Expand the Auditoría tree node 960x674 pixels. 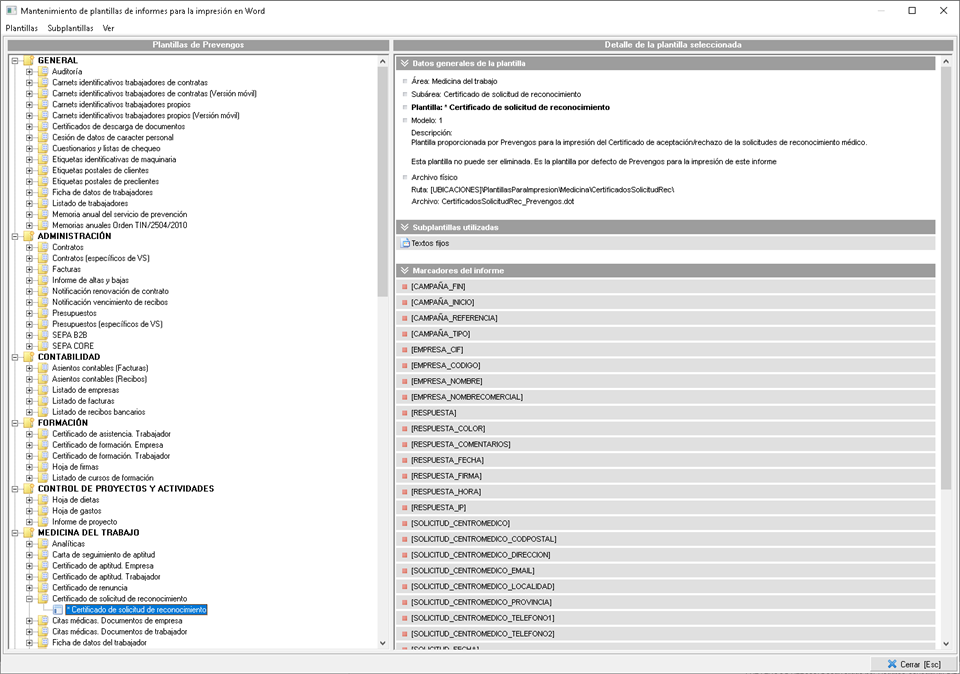click(30, 72)
